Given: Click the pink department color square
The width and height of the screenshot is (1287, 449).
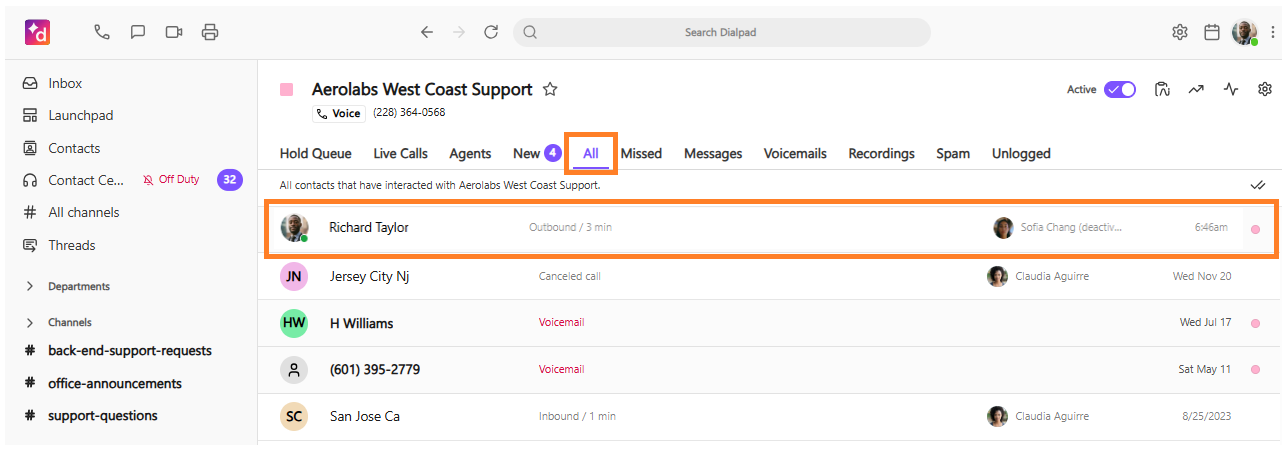Looking at the screenshot, I should [287, 89].
